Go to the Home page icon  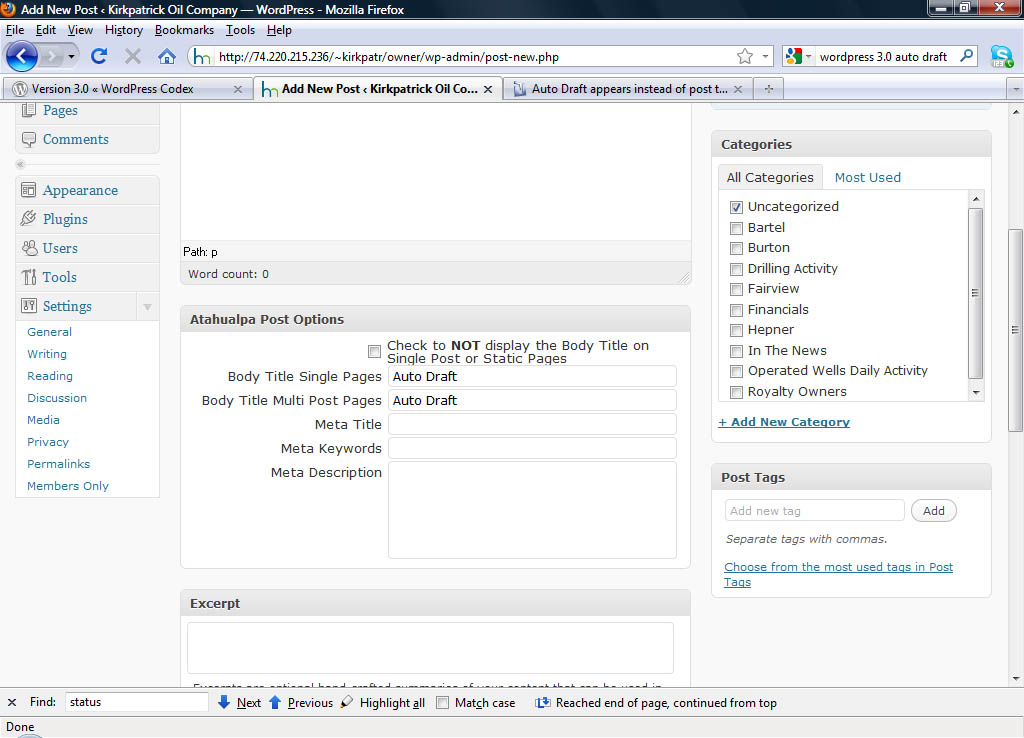167,57
